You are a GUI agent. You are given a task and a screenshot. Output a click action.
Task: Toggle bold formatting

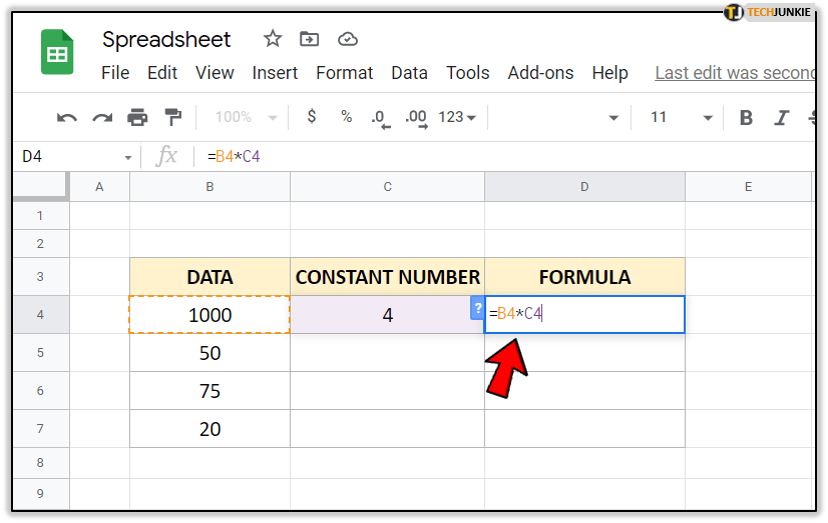pos(746,118)
